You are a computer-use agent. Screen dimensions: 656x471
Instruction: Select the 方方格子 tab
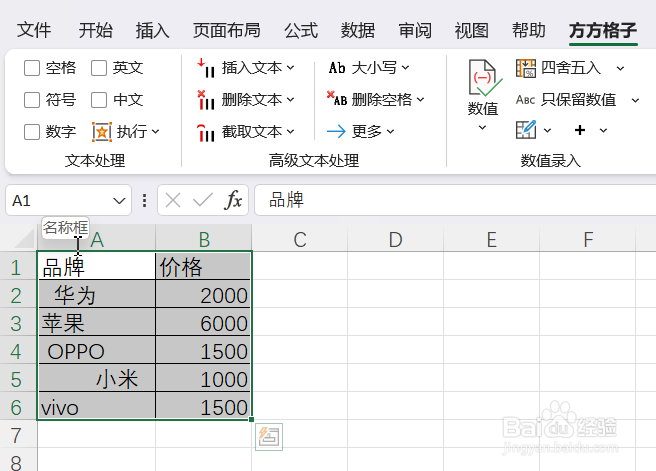(x=603, y=31)
